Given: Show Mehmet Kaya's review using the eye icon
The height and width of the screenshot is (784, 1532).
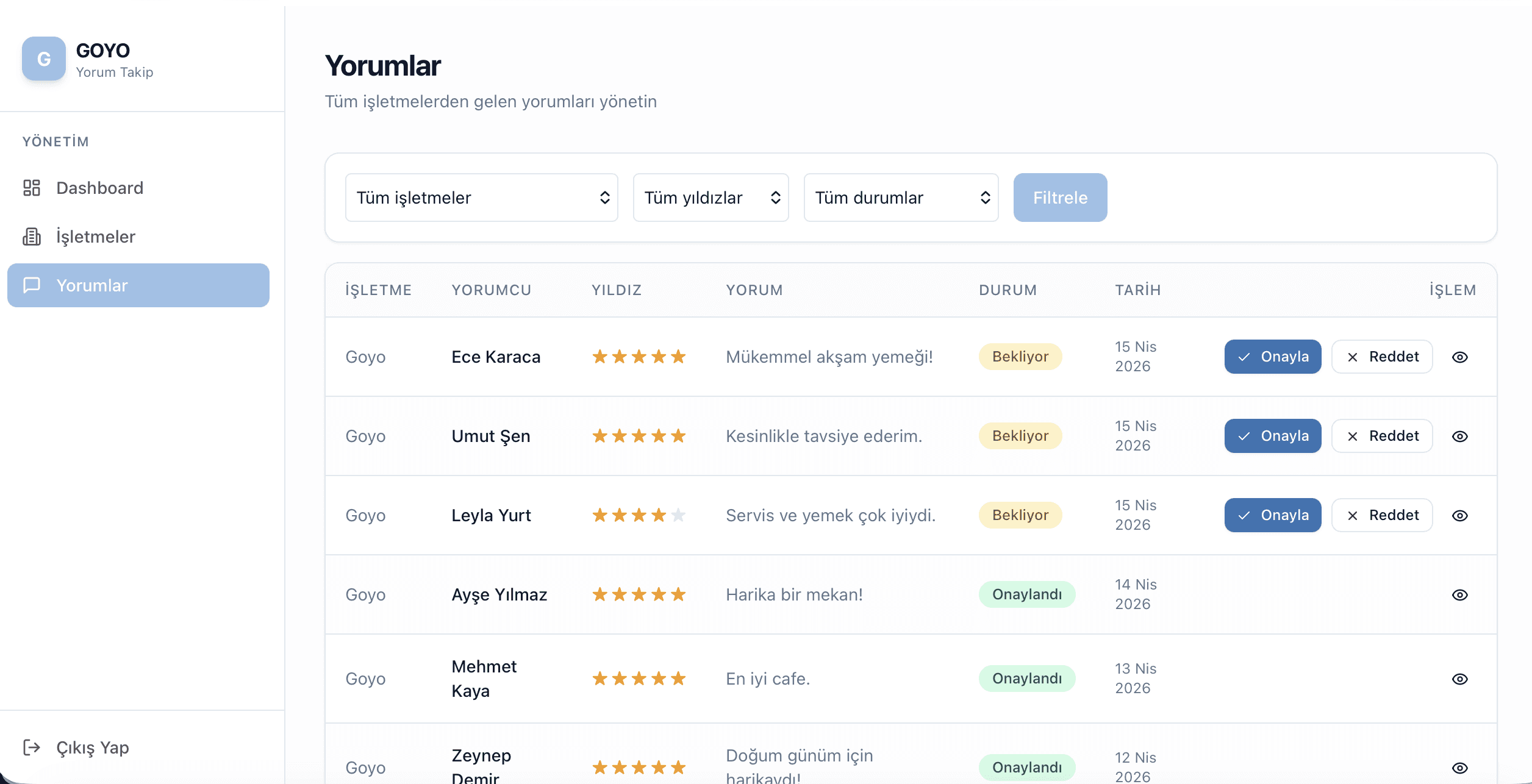Looking at the screenshot, I should coord(1460,678).
